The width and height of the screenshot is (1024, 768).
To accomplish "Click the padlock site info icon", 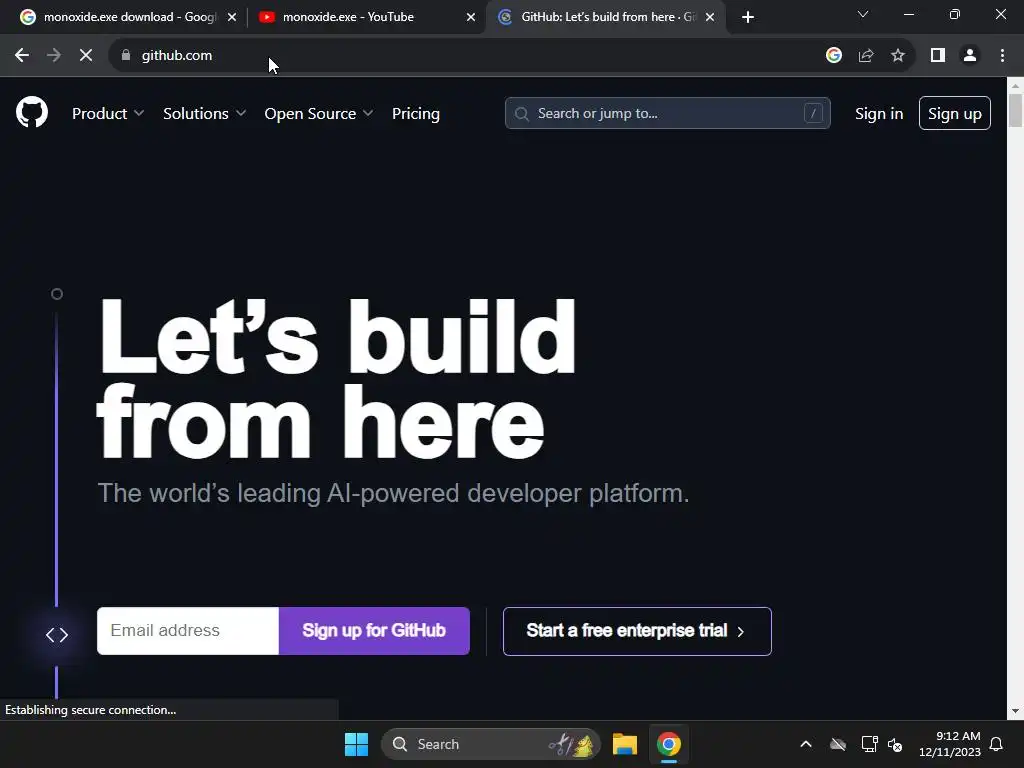I will pos(126,56).
